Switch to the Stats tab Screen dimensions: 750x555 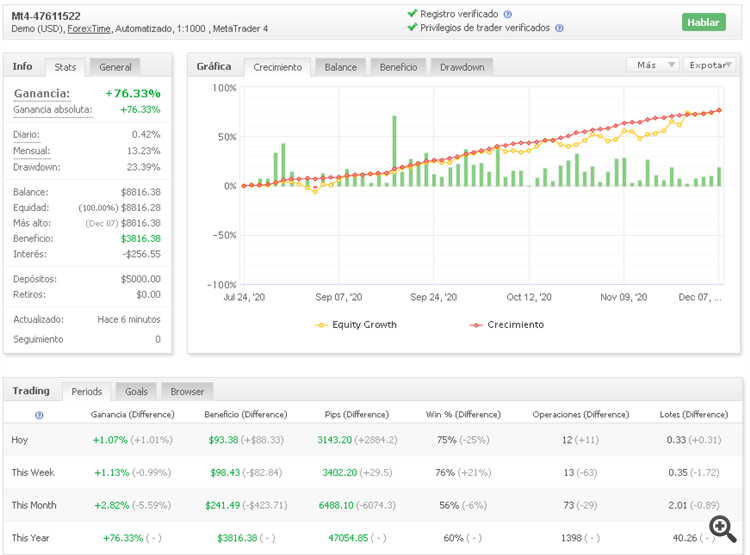tap(65, 67)
